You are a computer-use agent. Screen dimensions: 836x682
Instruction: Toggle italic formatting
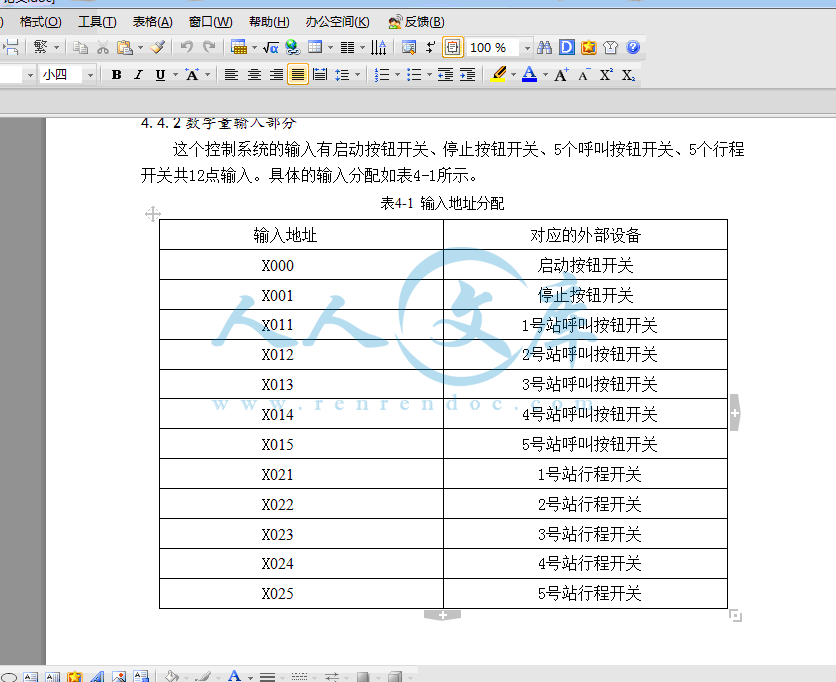(138, 75)
